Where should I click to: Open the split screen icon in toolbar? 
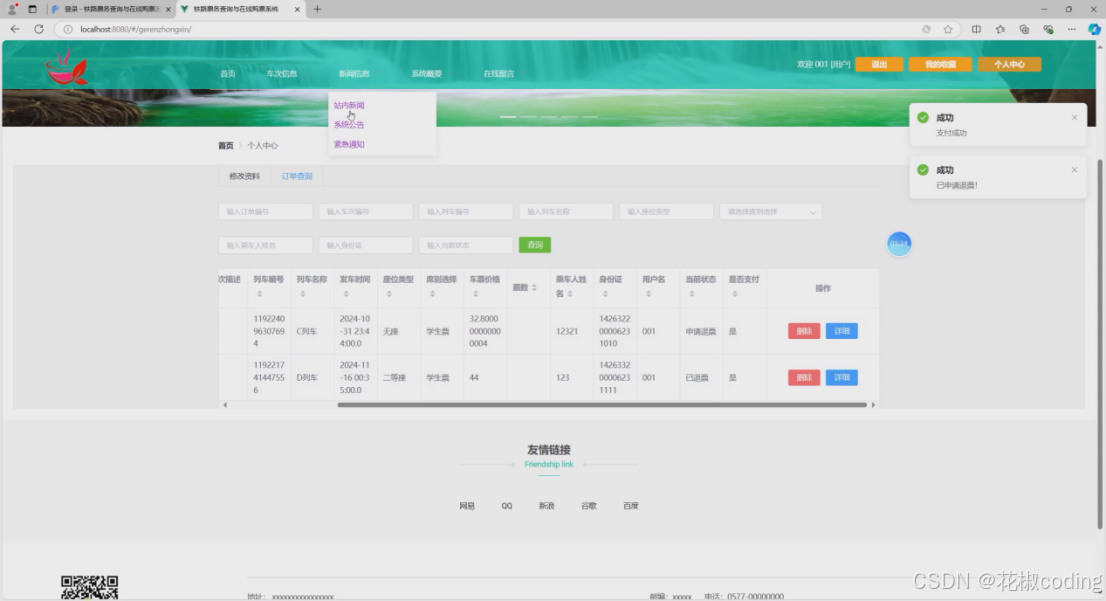(x=976, y=30)
